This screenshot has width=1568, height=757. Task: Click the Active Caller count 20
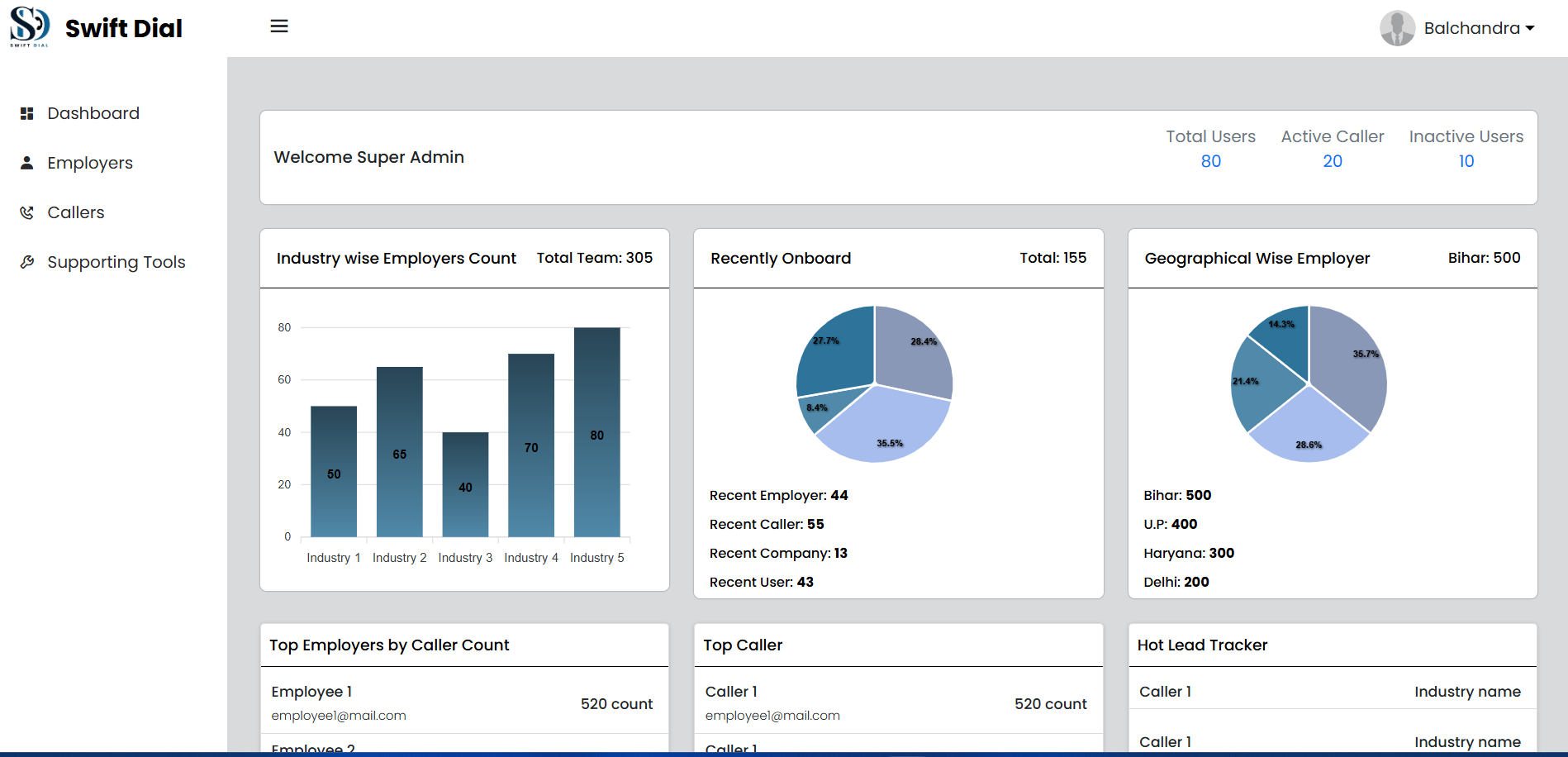tap(1332, 161)
